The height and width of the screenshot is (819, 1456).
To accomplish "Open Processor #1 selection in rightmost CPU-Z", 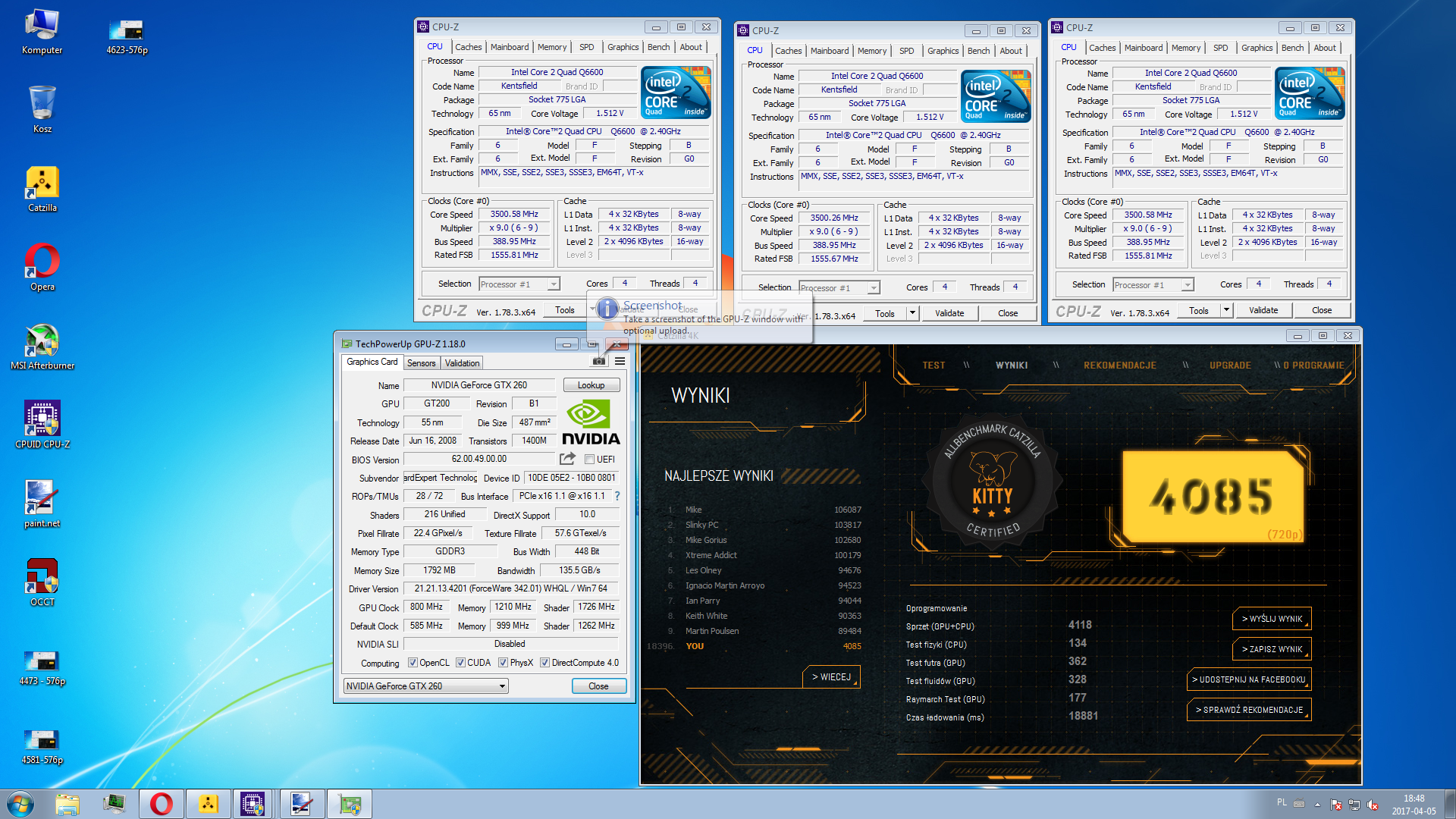I will coord(1153,285).
